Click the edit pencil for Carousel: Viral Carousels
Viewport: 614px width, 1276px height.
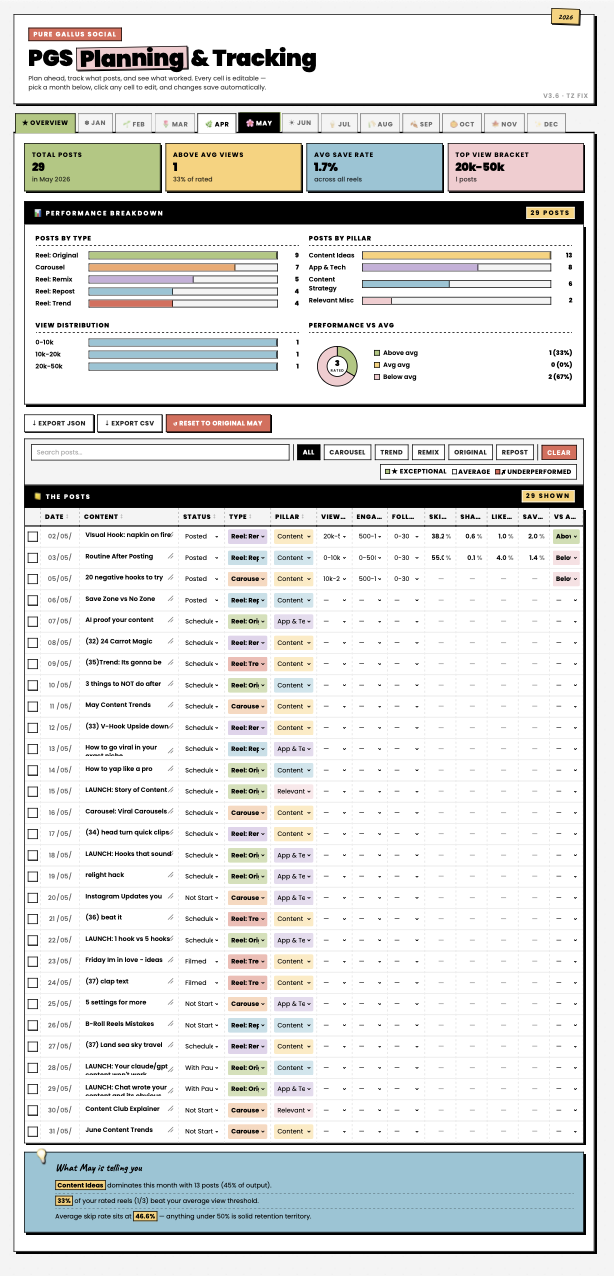click(x=171, y=811)
